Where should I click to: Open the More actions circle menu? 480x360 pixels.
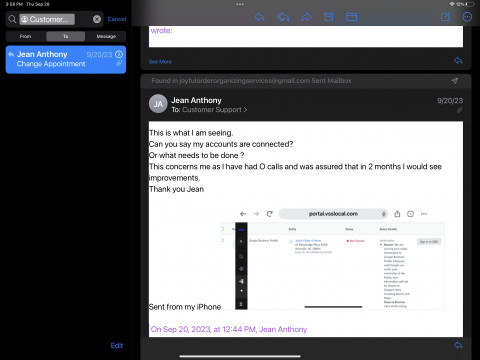pos(467,17)
